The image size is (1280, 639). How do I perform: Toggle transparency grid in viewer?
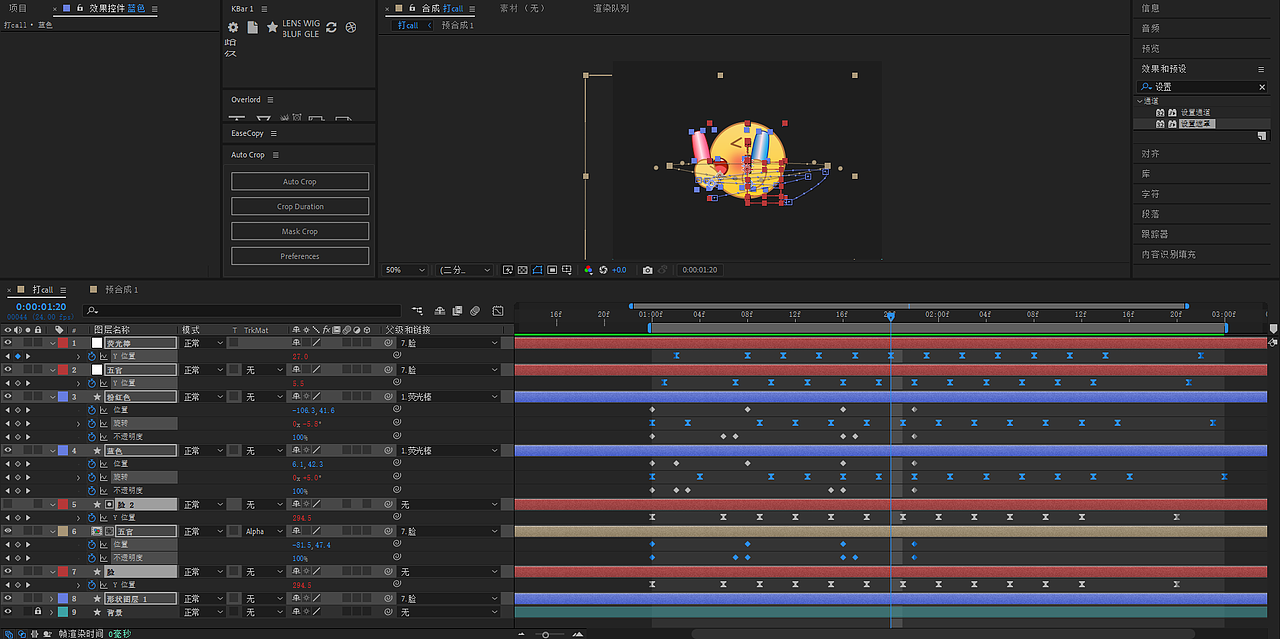pyautogui.click(x=523, y=270)
